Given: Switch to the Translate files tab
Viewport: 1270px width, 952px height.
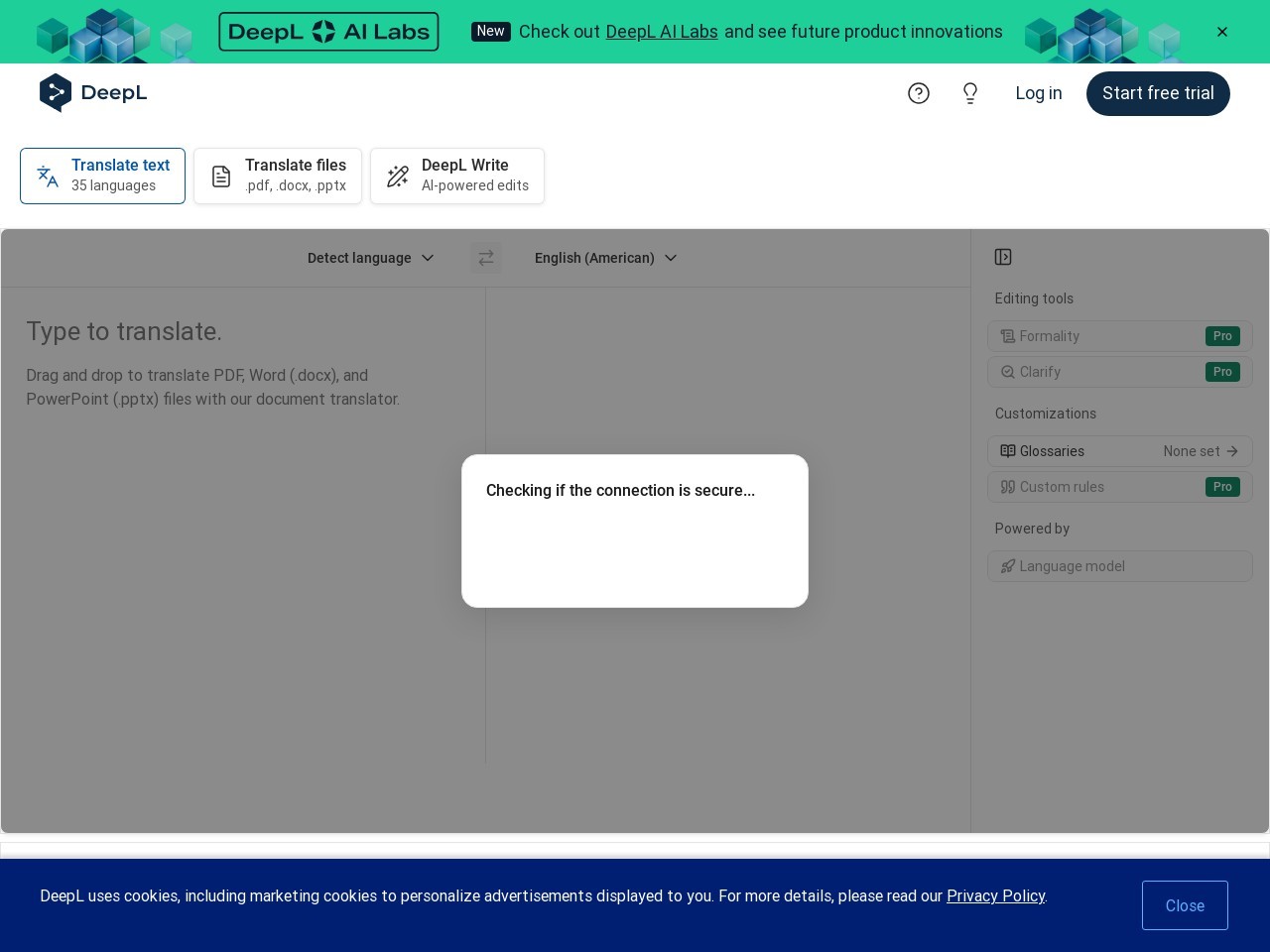Looking at the screenshot, I should [x=278, y=176].
